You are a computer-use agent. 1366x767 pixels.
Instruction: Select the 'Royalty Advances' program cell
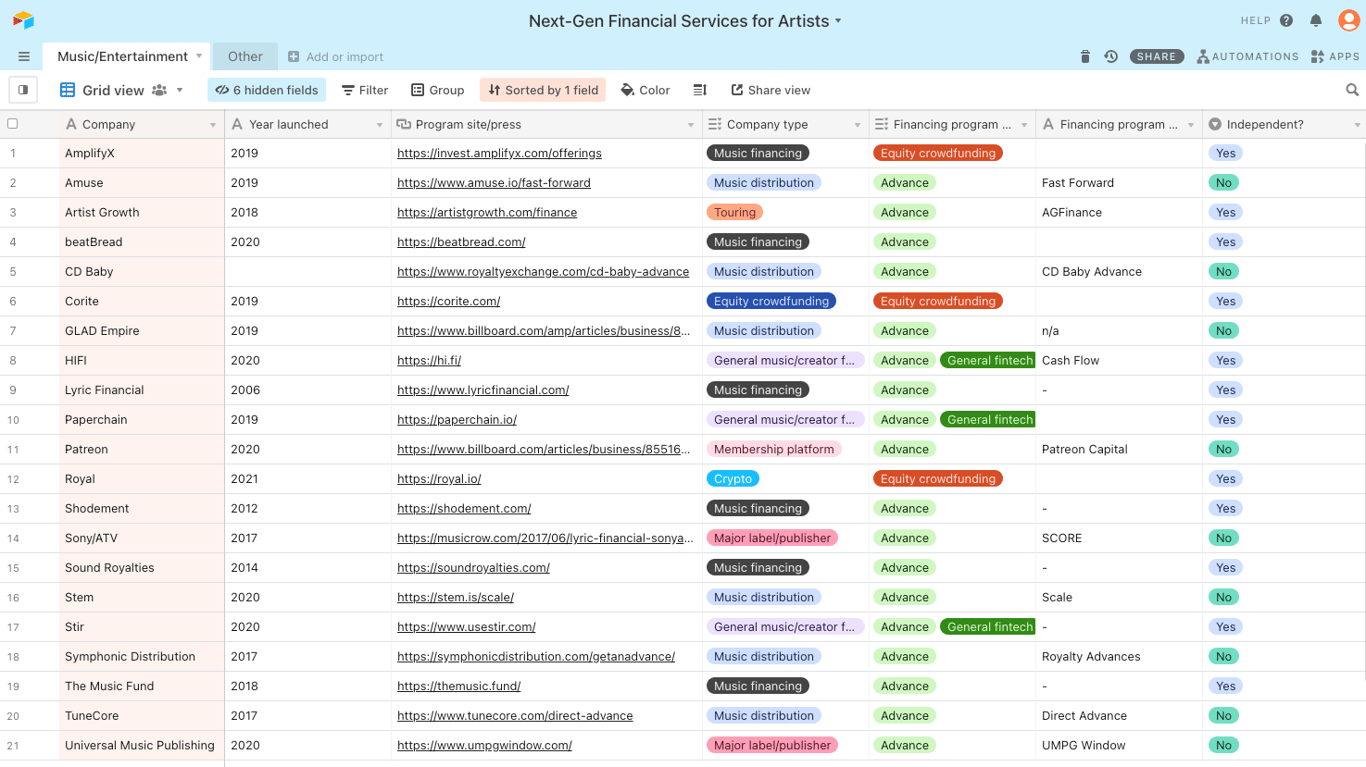pos(1119,657)
